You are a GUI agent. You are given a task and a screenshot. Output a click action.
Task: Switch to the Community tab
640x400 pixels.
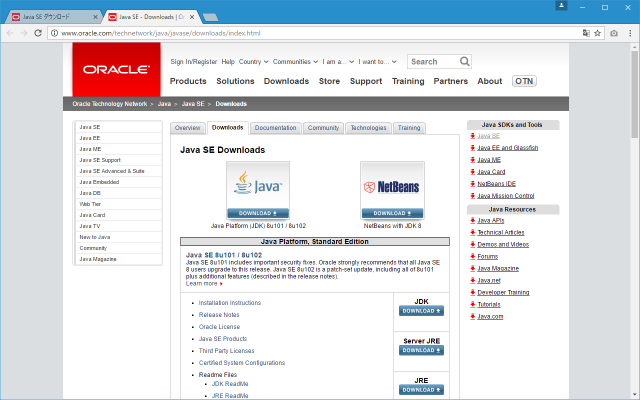tap(323, 128)
